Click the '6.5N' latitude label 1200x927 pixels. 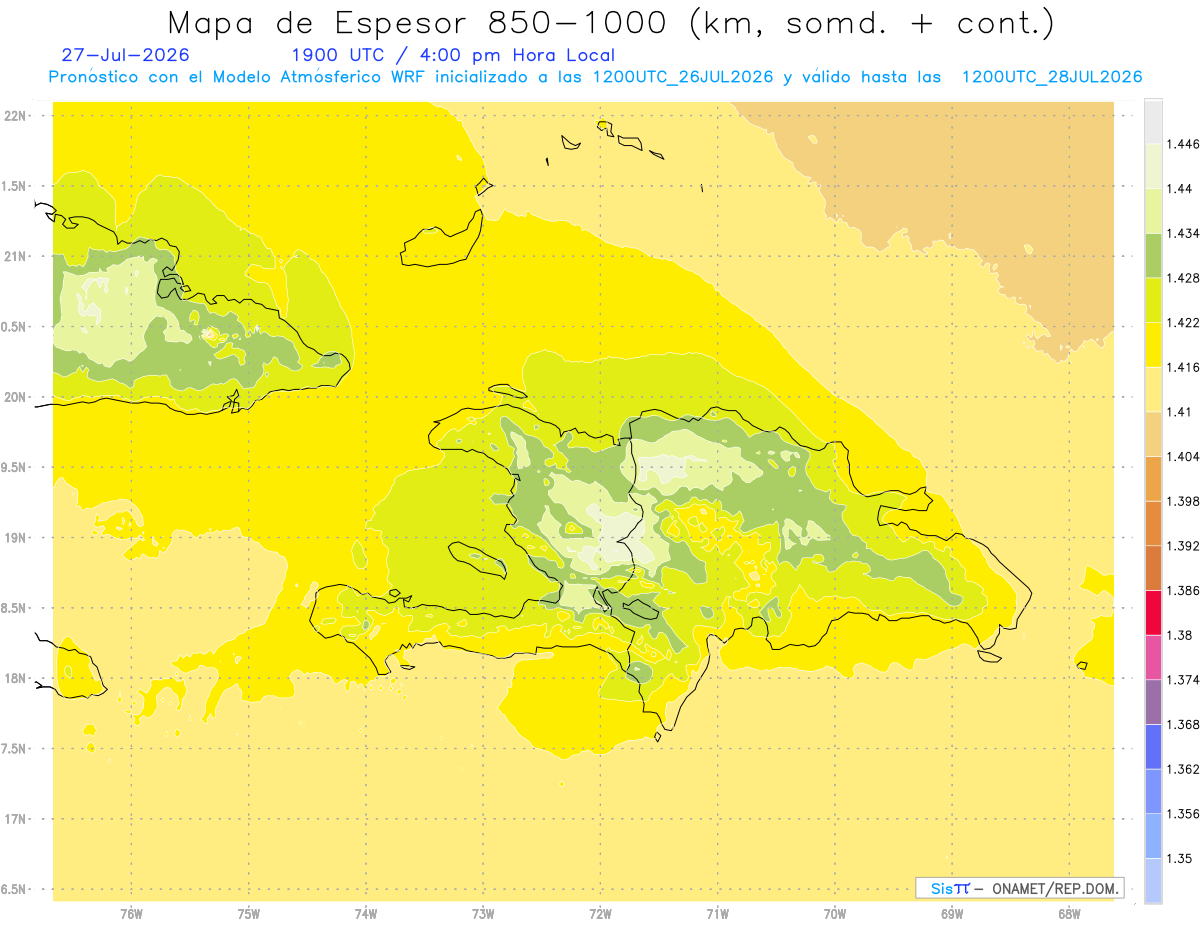coord(15,889)
